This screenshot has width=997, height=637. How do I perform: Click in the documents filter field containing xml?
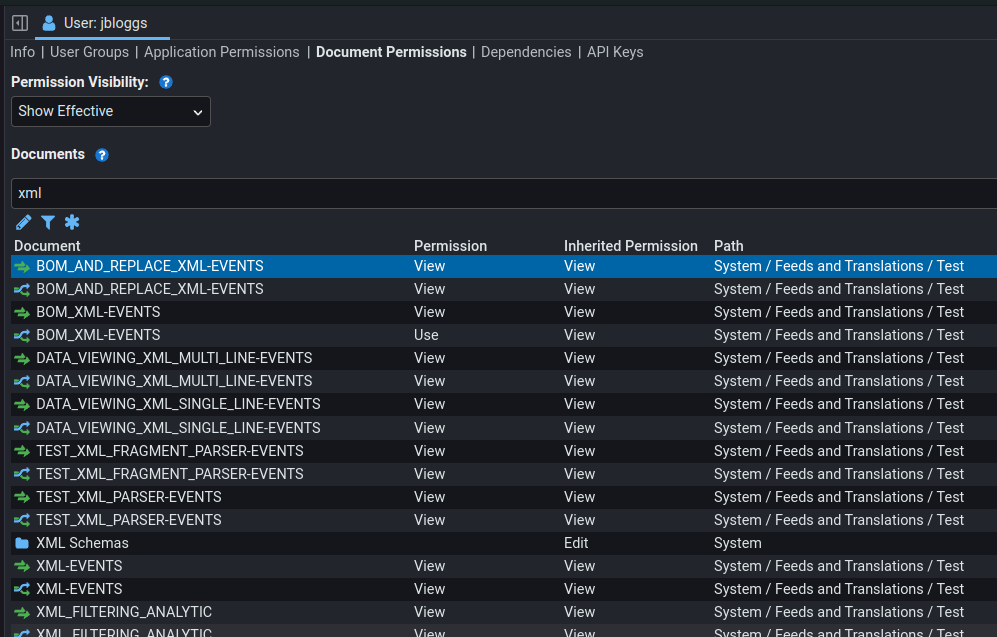pyautogui.click(x=500, y=193)
